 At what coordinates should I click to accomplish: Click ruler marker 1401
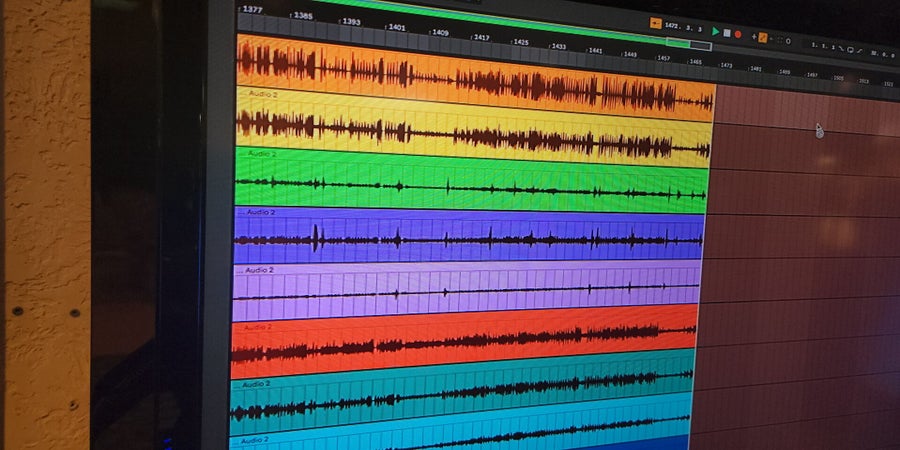coord(397,27)
